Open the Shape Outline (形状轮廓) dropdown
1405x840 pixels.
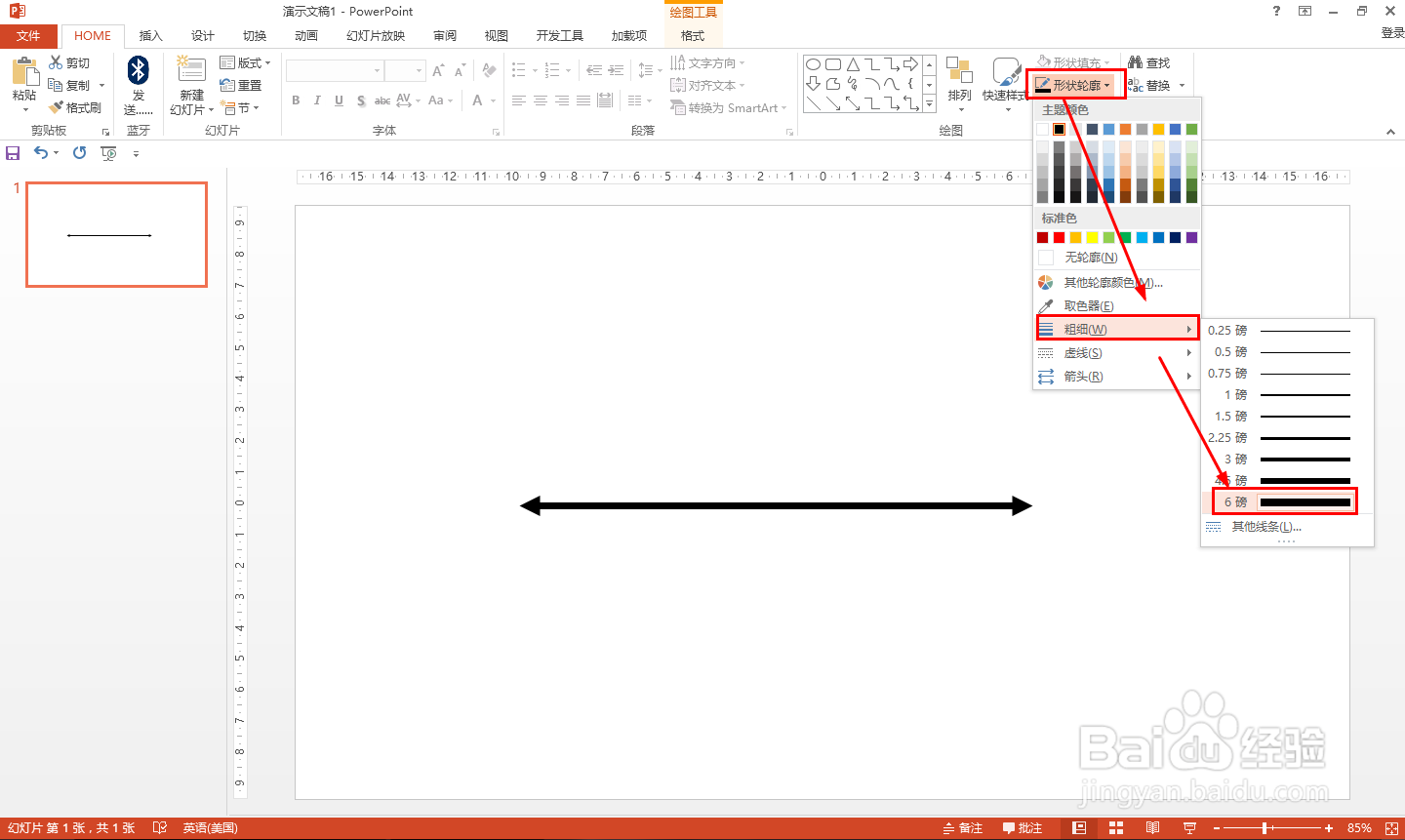pyautogui.click(x=1076, y=85)
